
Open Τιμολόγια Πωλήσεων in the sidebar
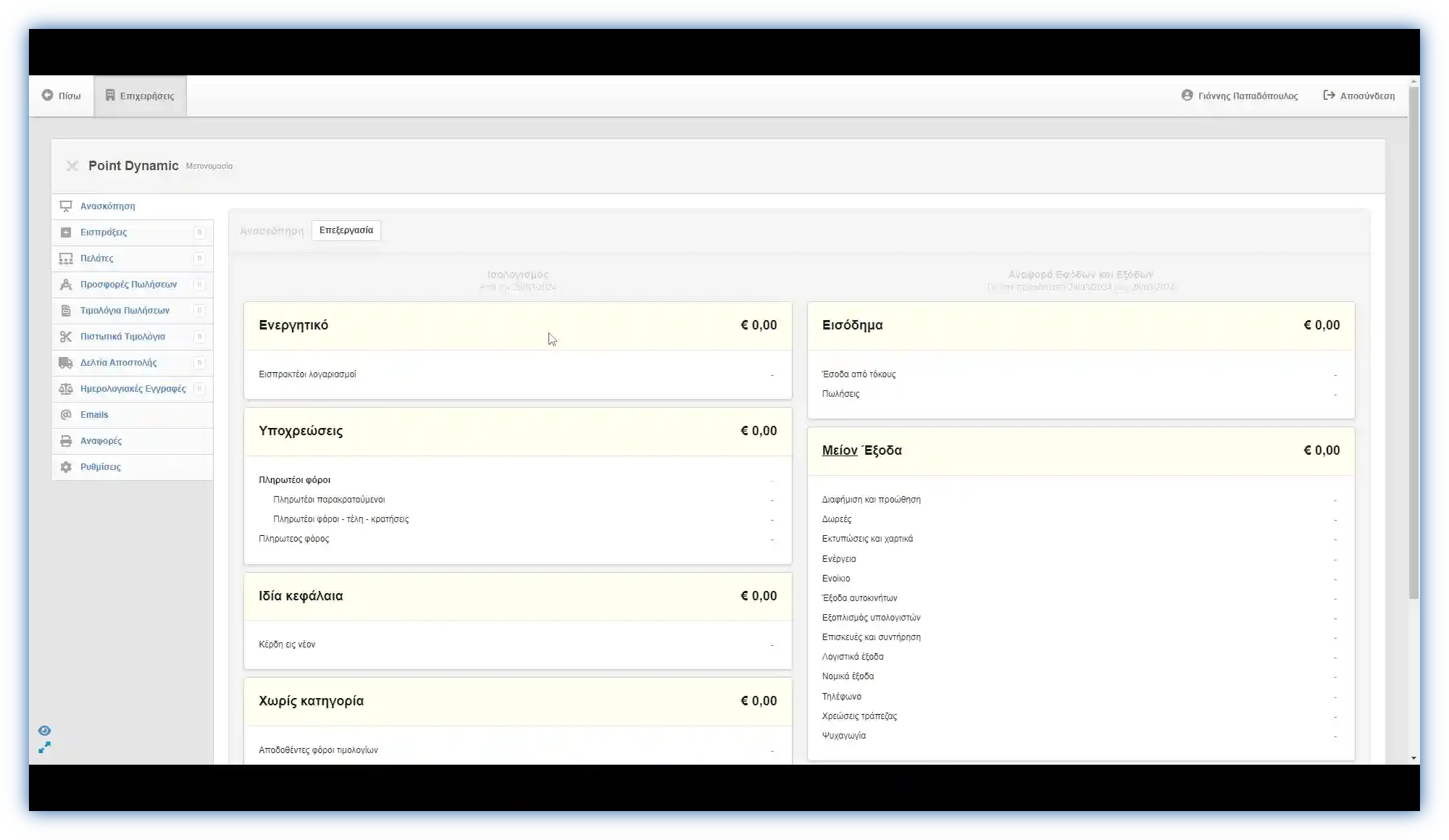pyautogui.click(x=125, y=311)
